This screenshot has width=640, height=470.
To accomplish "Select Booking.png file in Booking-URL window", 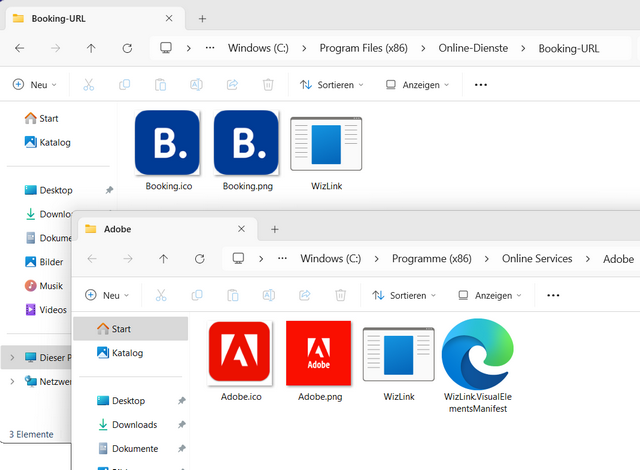I will [247, 150].
